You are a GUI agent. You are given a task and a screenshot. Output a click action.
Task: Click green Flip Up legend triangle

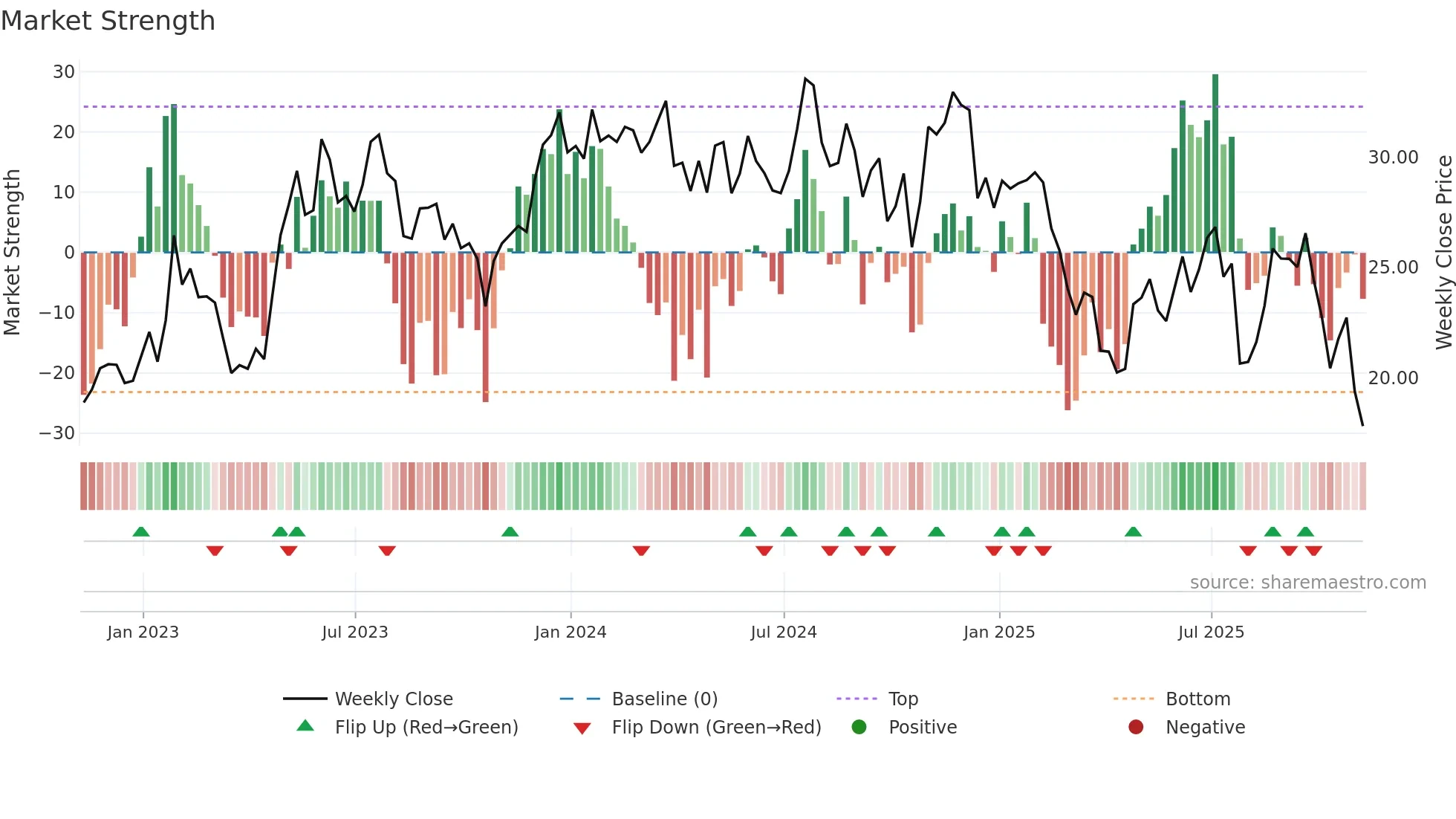305,726
